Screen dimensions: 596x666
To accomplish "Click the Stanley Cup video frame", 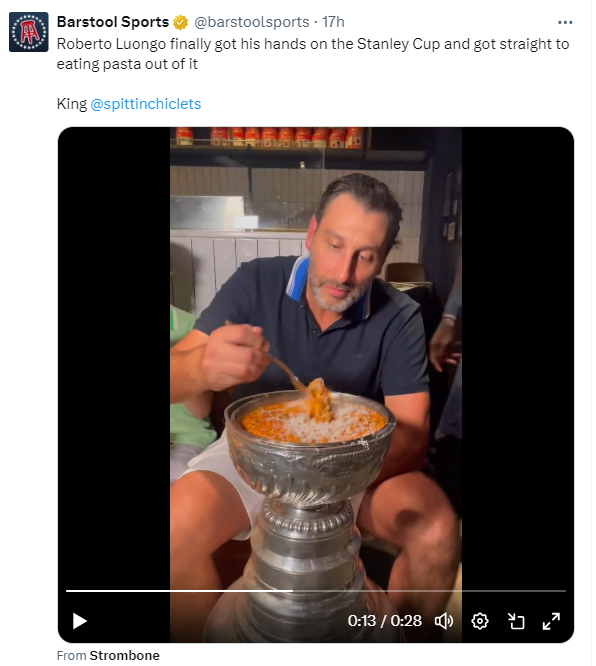I will 316,357.
